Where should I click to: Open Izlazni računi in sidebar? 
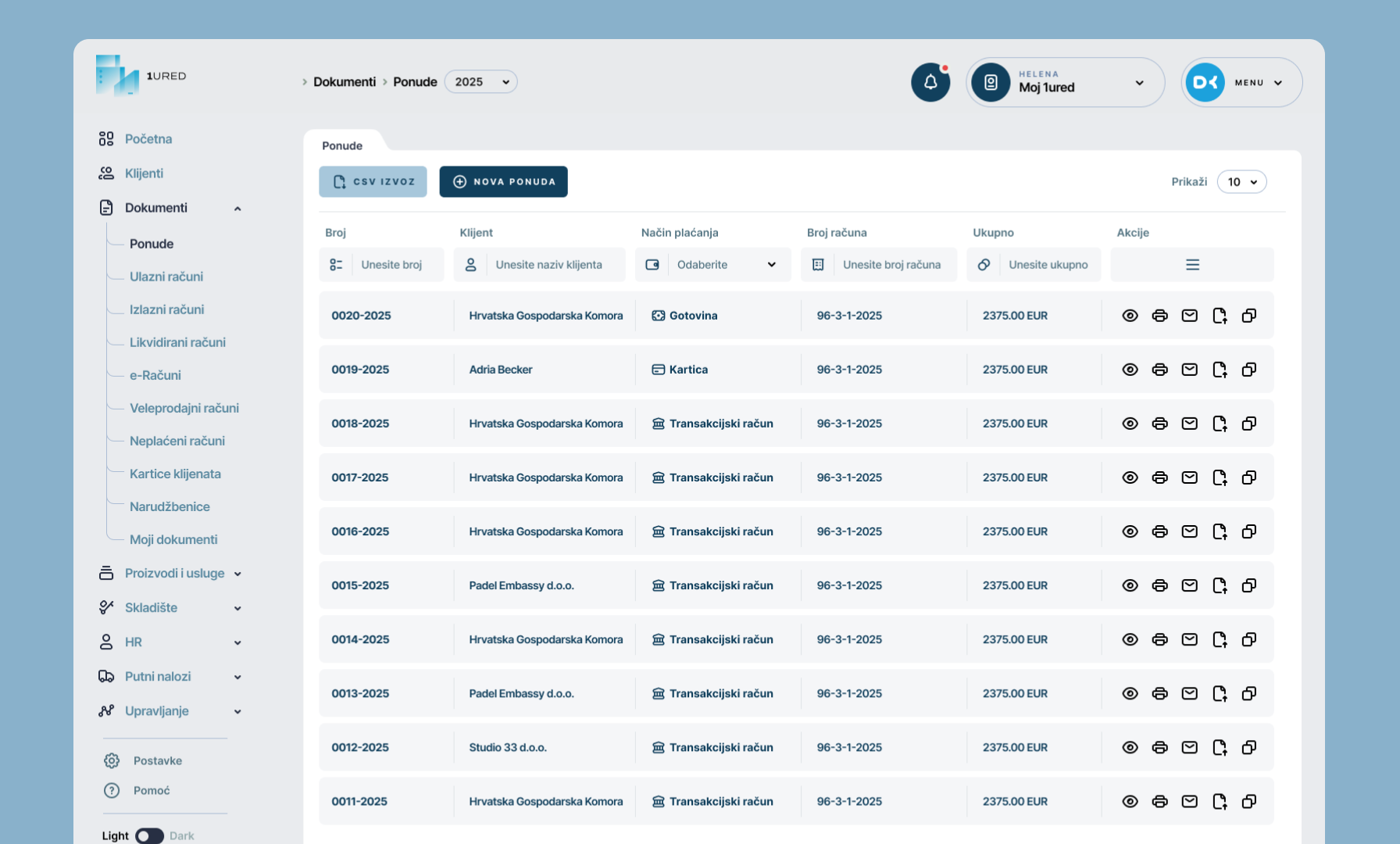(x=166, y=309)
